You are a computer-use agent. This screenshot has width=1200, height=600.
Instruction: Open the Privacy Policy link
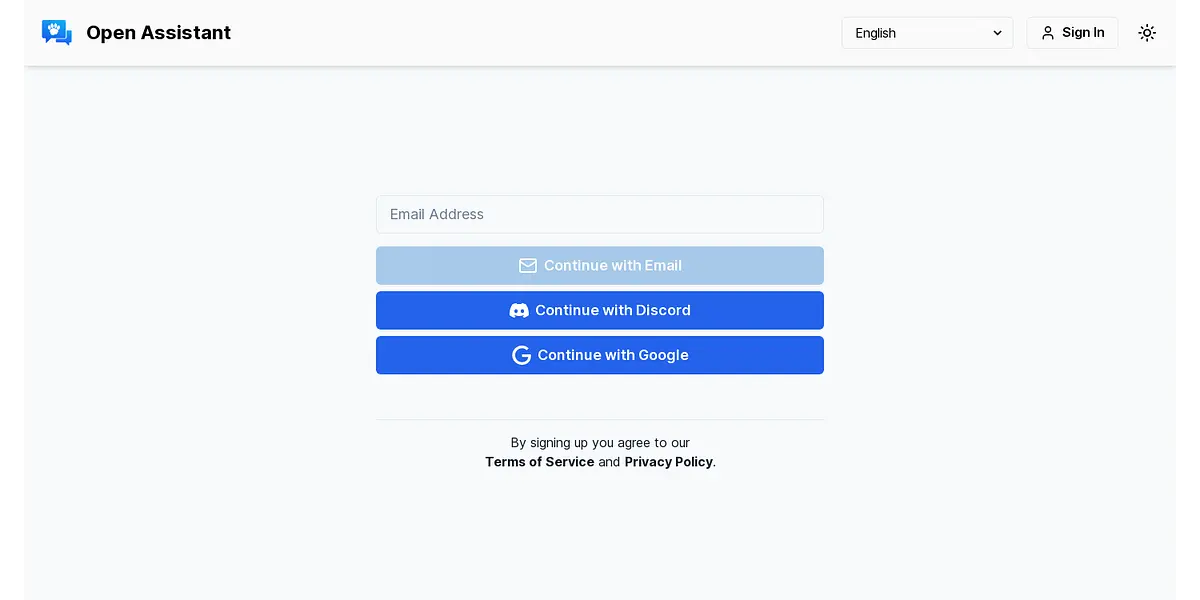click(668, 462)
